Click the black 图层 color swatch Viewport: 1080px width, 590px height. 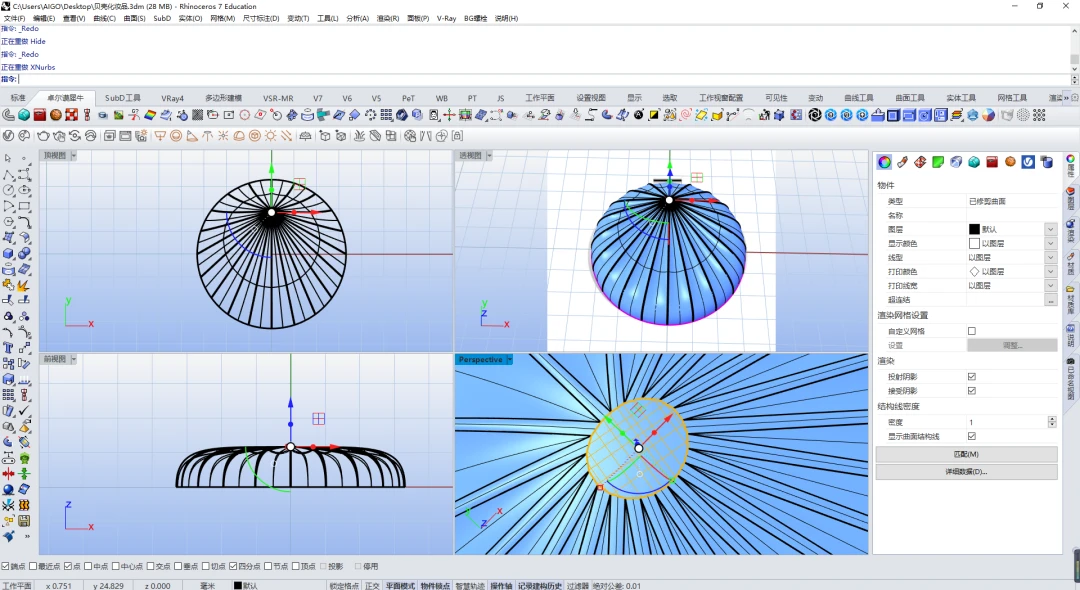pyautogui.click(x=974, y=229)
